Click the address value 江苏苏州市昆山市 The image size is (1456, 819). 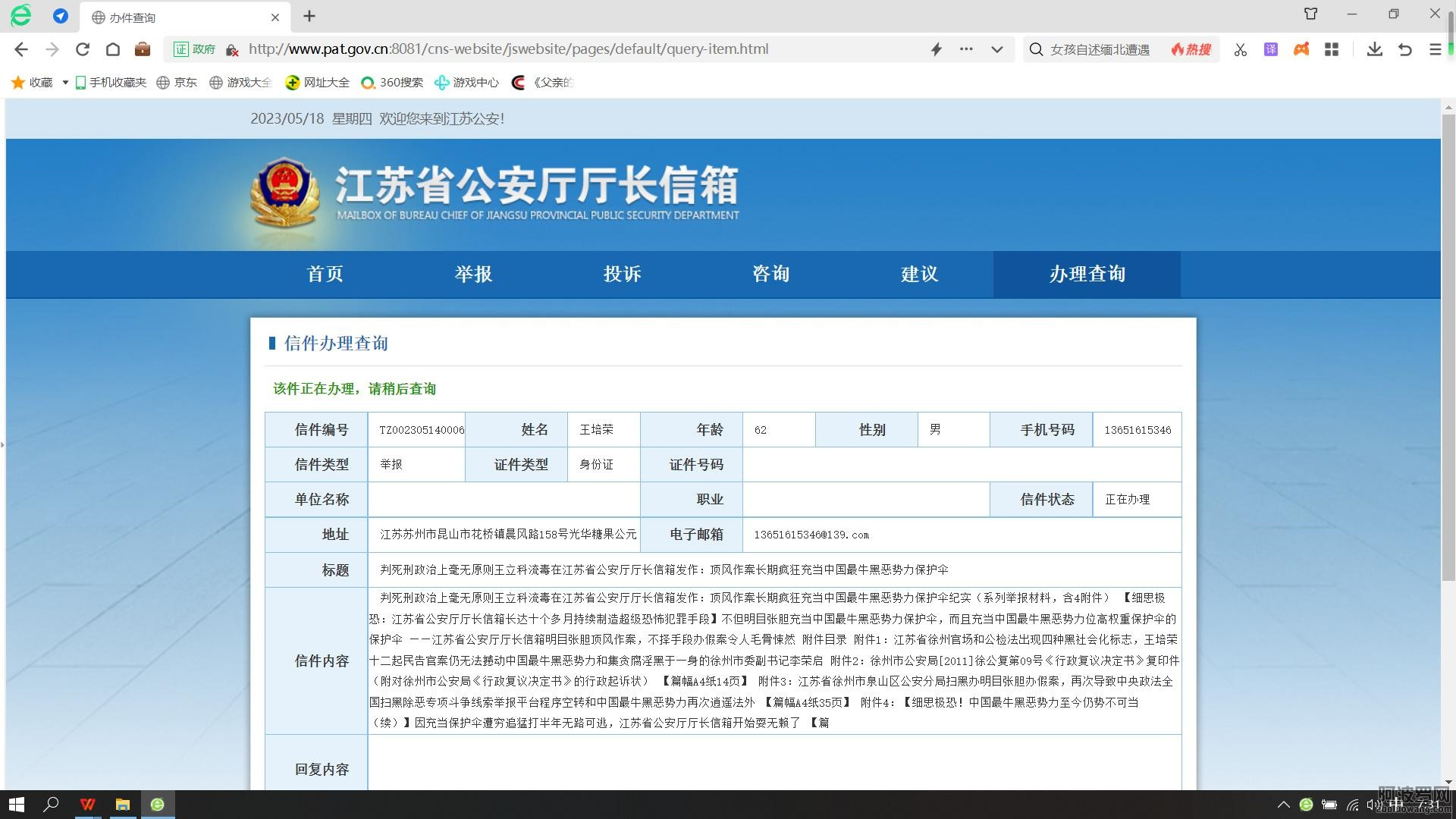(508, 535)
